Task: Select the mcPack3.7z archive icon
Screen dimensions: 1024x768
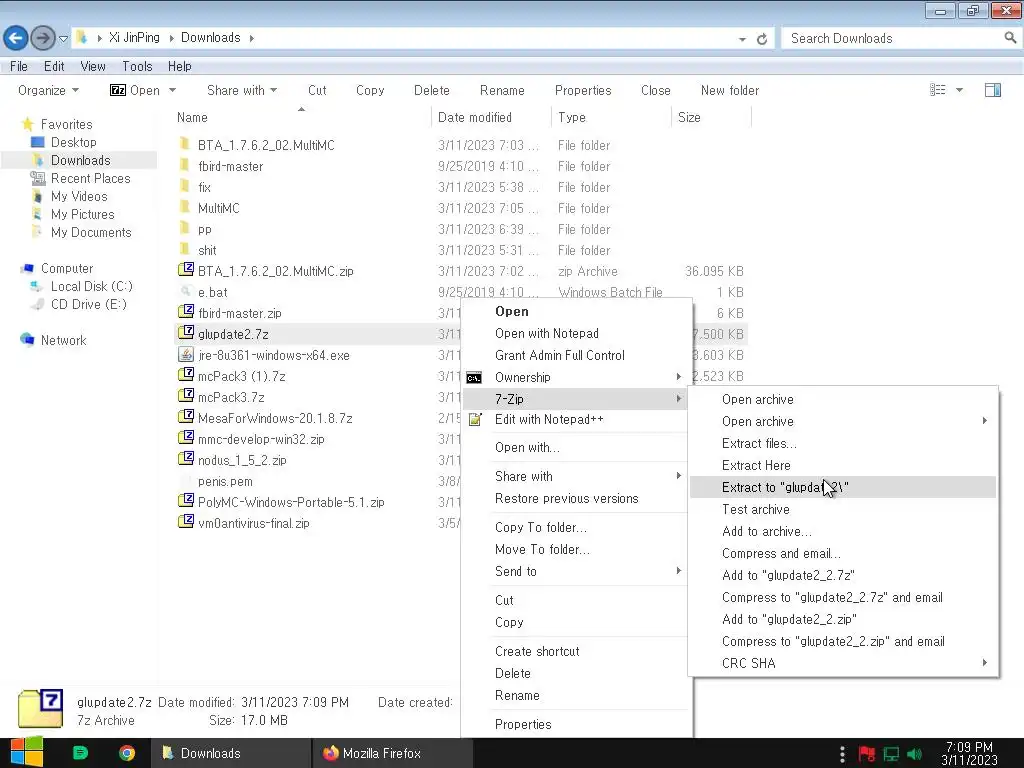Action: point(186,396)
